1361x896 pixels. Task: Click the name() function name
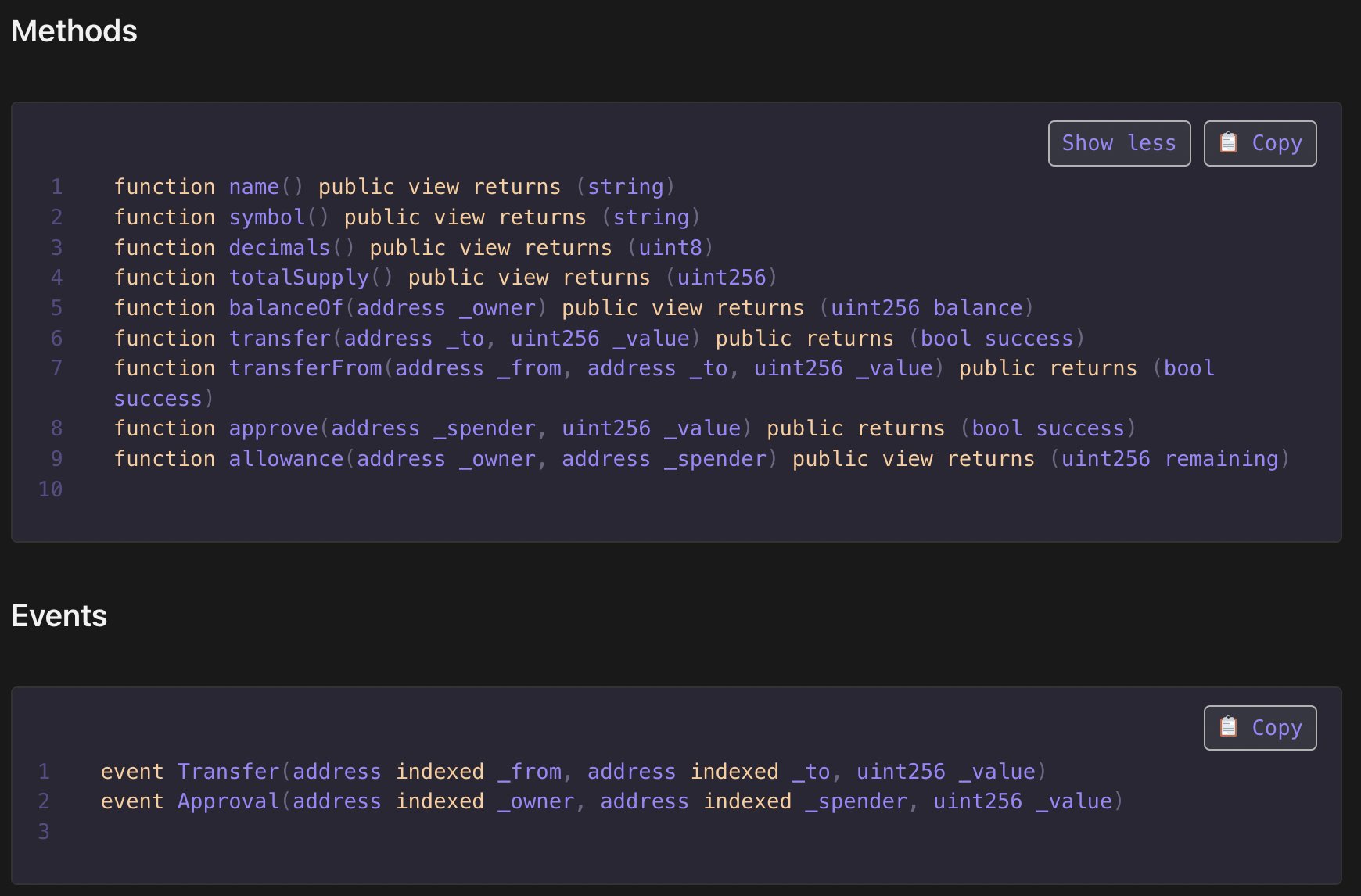tap(253, 187)
